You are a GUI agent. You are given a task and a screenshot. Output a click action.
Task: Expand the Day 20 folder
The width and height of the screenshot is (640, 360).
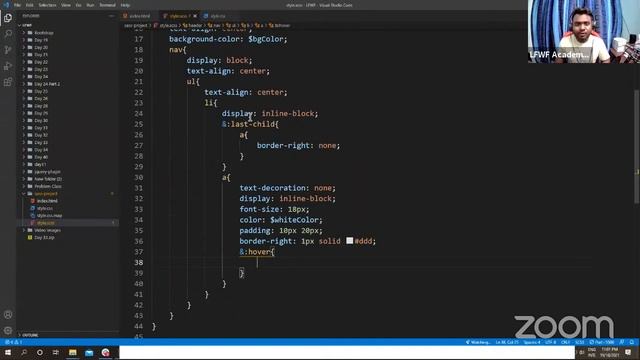pos(41,47)
